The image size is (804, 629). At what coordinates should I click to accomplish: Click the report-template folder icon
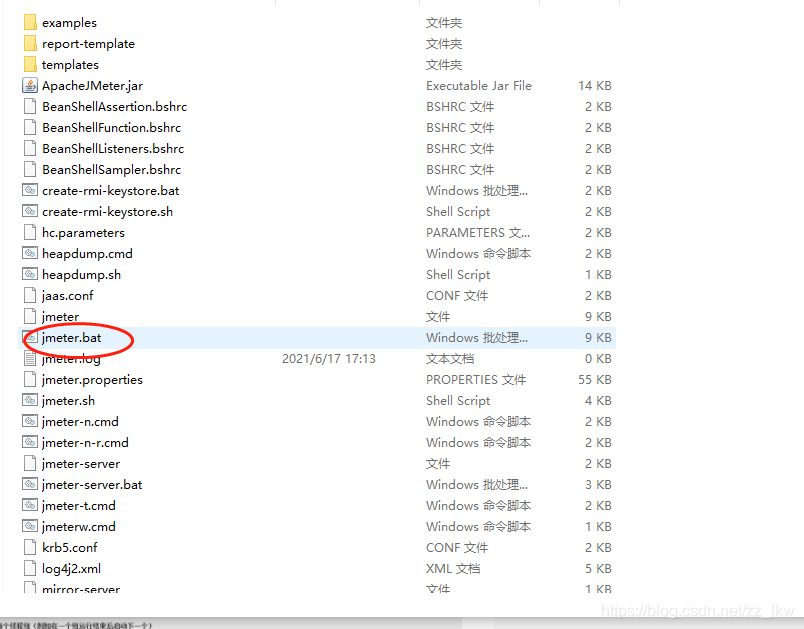click(x=30, y=44)
